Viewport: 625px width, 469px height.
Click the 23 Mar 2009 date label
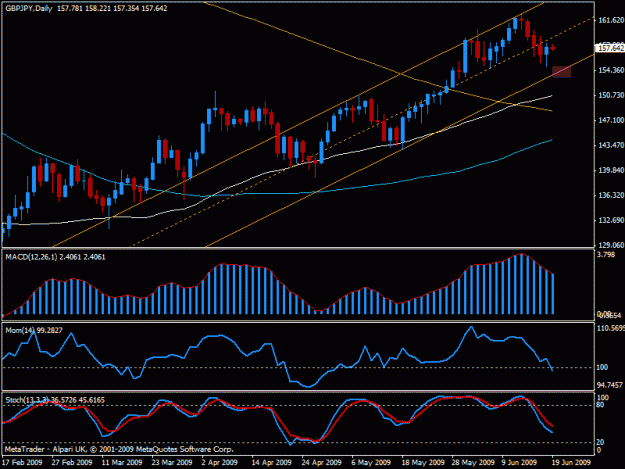pos(172,463)
